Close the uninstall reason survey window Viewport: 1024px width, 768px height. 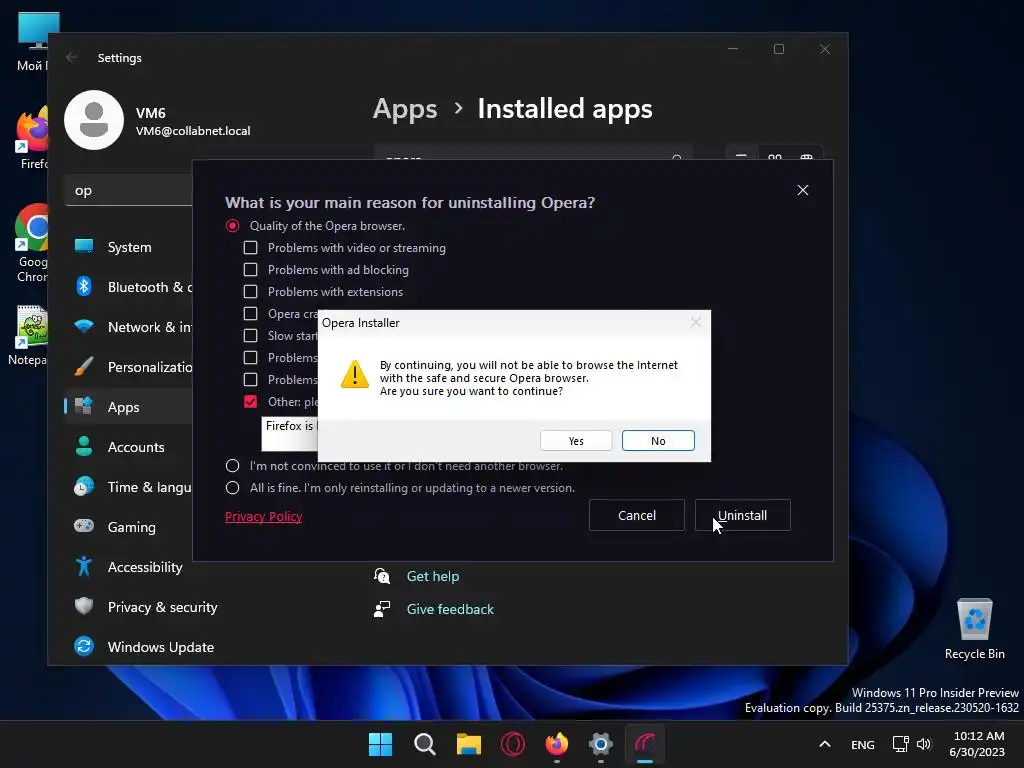click(x=803, y=190)
